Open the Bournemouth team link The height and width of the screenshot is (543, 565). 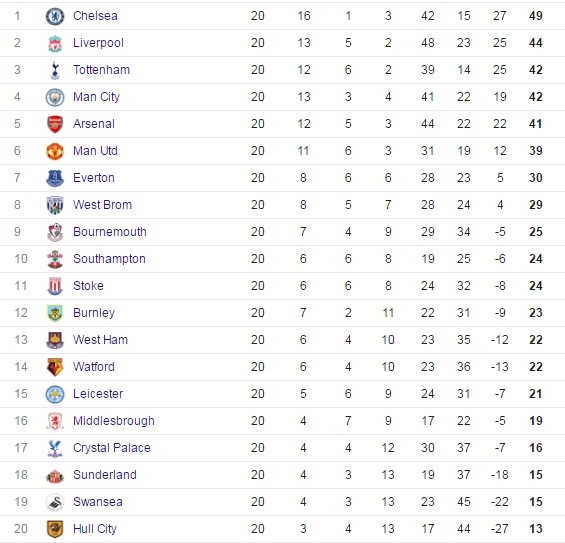(110, 232)
